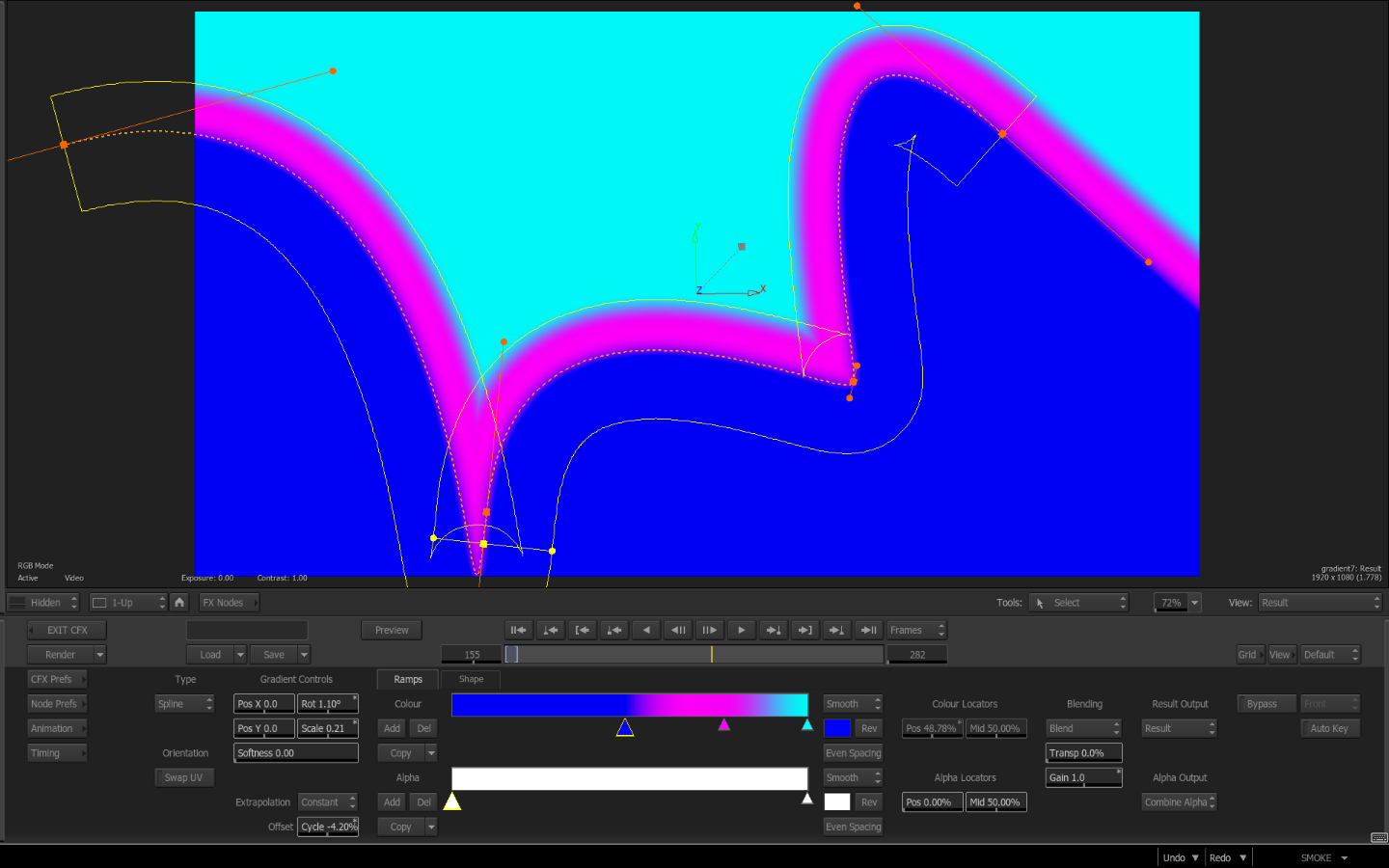The height and width of the screenshot is (868, 1389).
Task: Click the play forward button
Action: pos(741,630)
